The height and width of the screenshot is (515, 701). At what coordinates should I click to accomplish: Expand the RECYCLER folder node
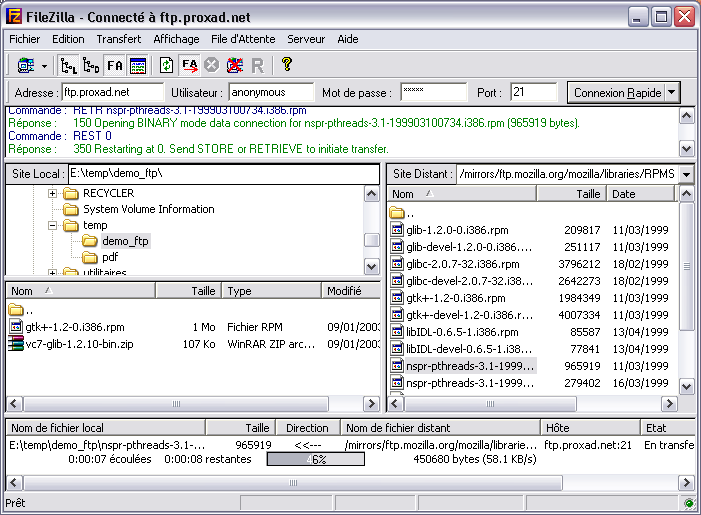point(52,194)
